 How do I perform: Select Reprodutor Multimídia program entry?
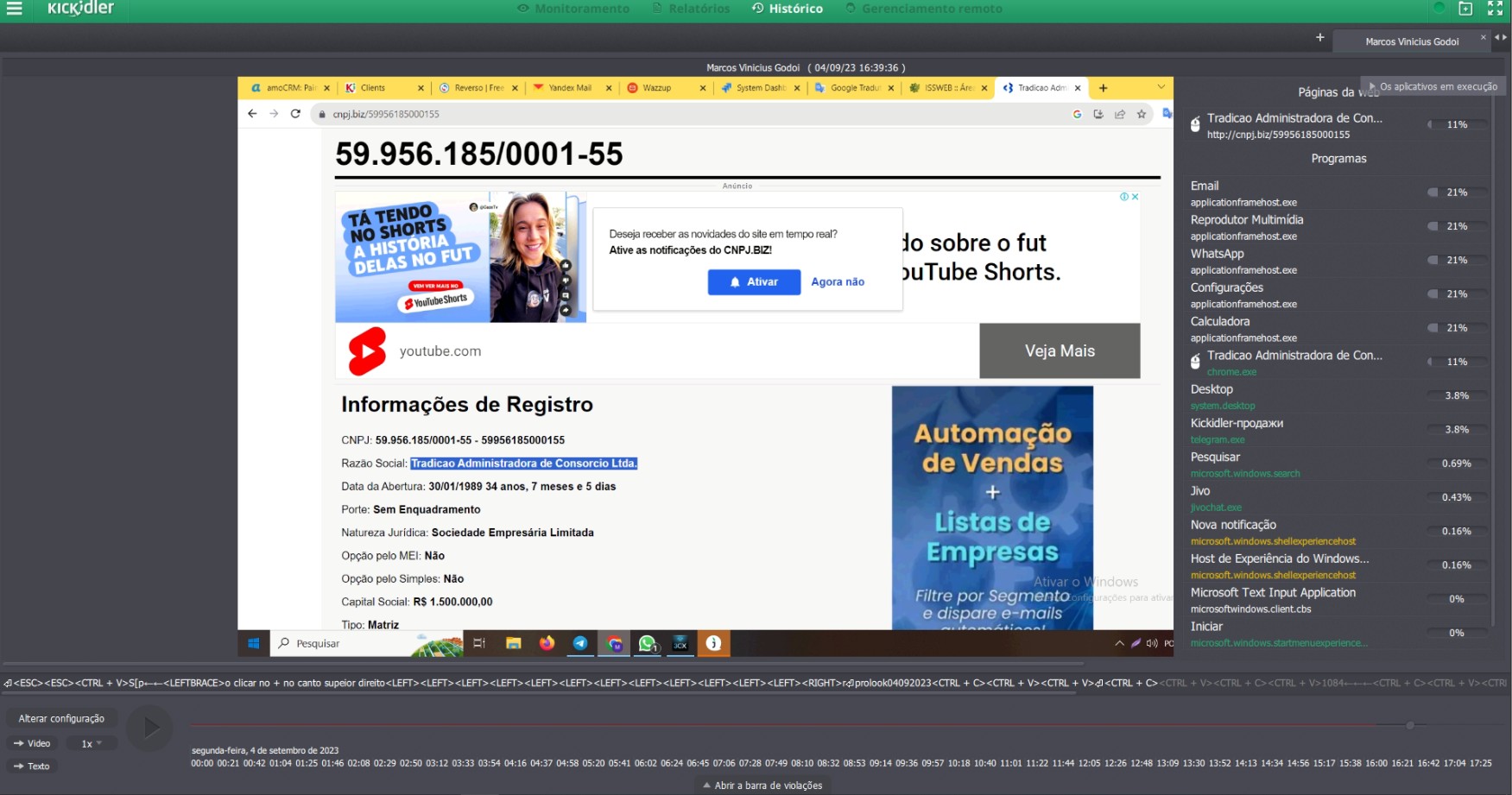point(1337,227)
